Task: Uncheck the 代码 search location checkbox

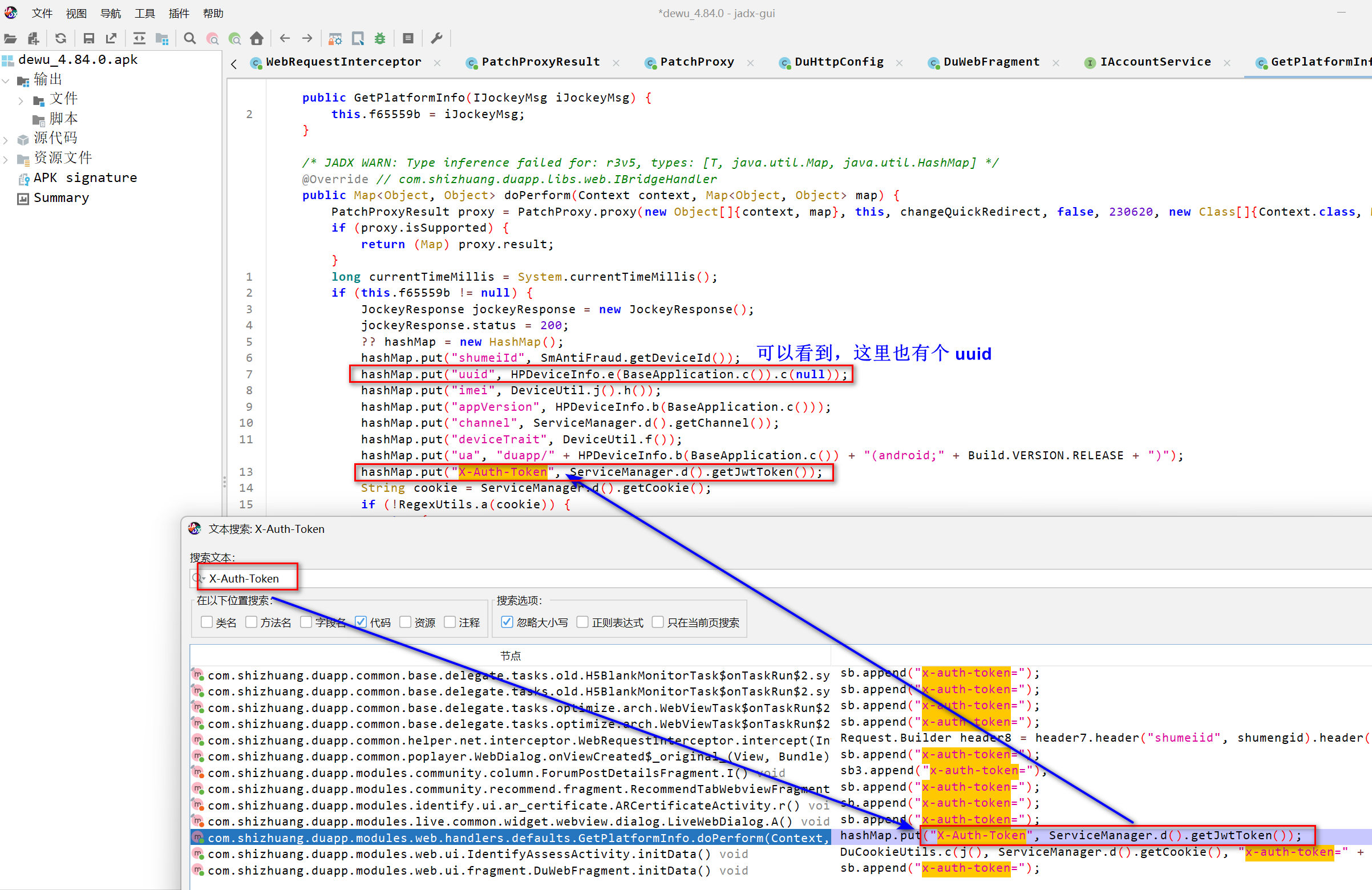Action: pyautogui.click(x=361, y=622)
